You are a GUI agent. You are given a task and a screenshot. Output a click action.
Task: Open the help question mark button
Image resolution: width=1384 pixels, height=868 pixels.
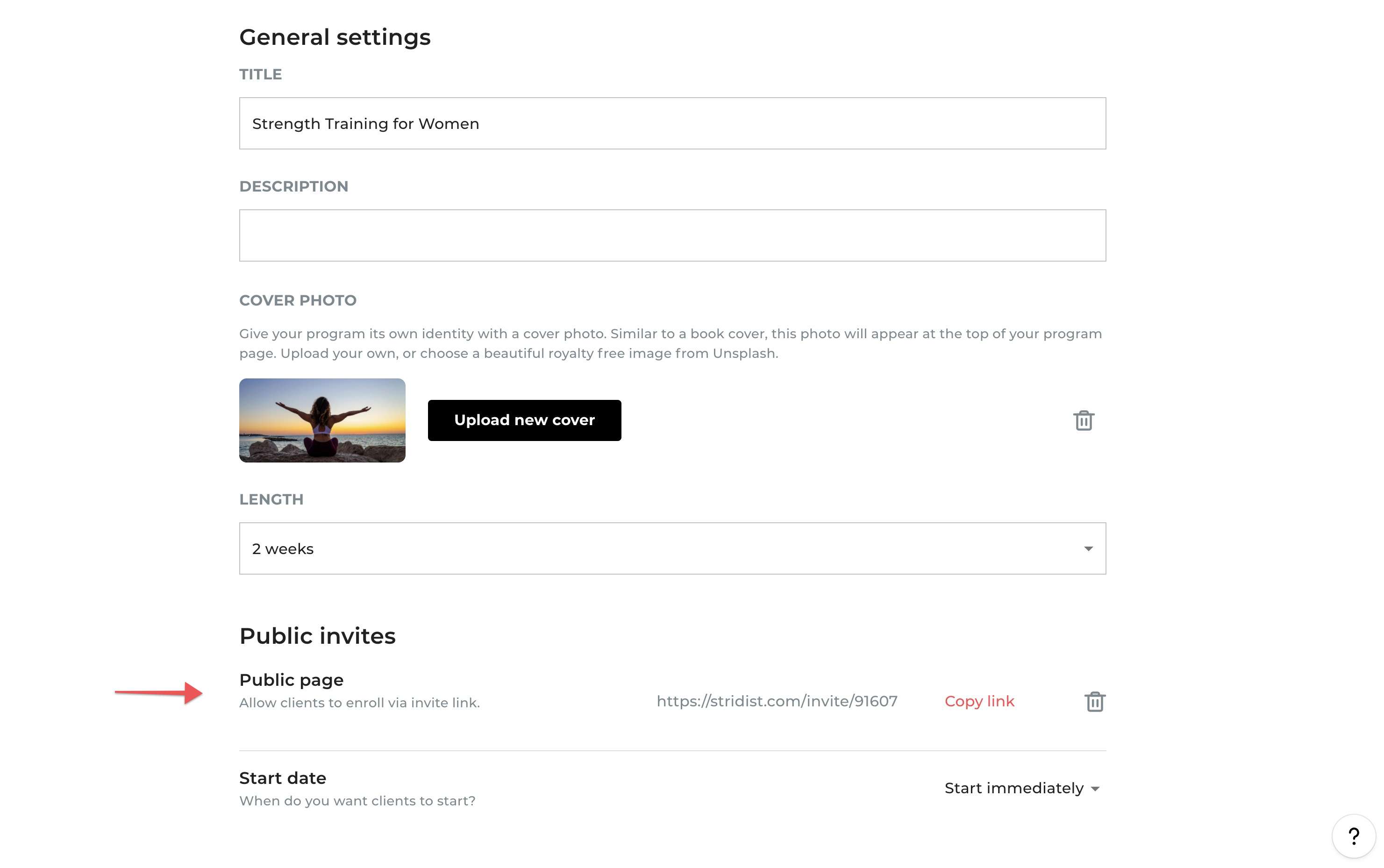(x=1354, y=836)
